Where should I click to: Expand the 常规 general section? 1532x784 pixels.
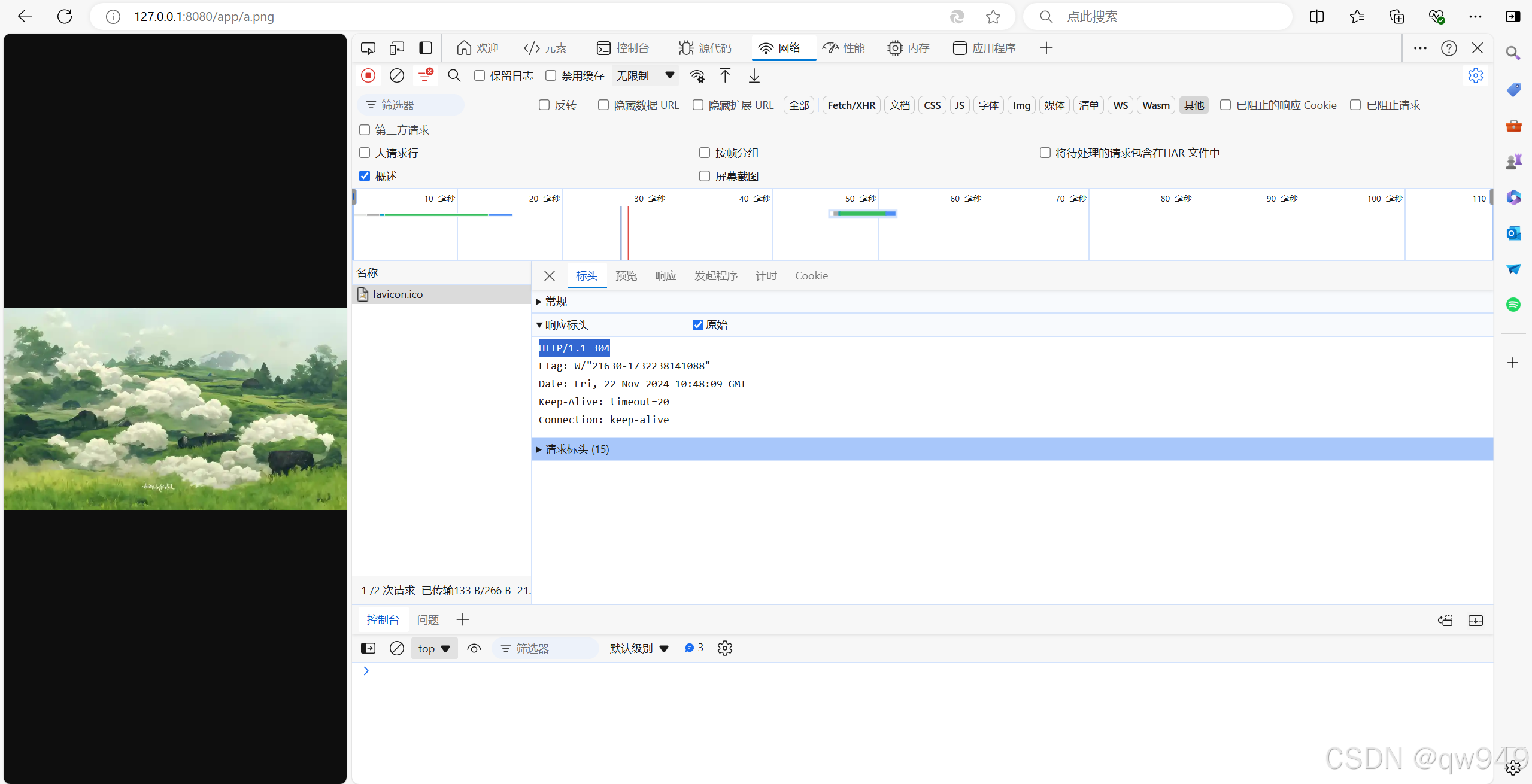(x=556, y=302)
